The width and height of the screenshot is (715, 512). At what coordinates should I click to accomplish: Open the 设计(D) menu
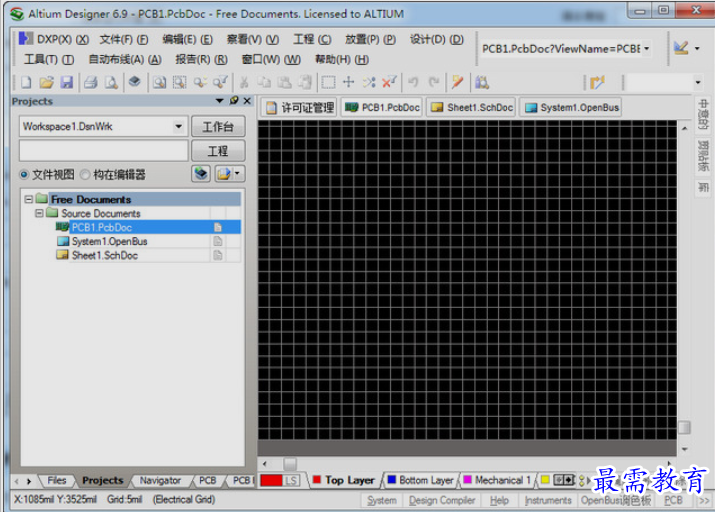point(436,39)
